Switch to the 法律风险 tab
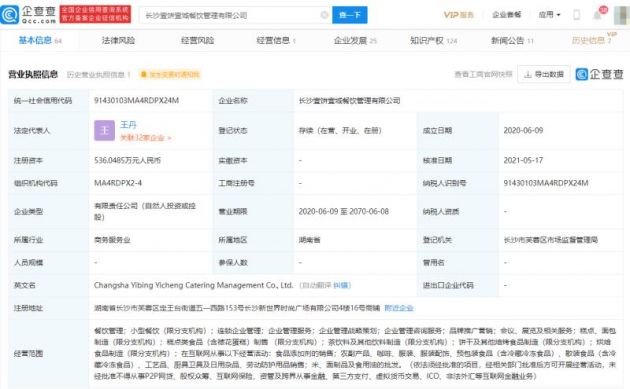Screen dimensions: 630x389 pyautogui.click(x=118, y=40)
